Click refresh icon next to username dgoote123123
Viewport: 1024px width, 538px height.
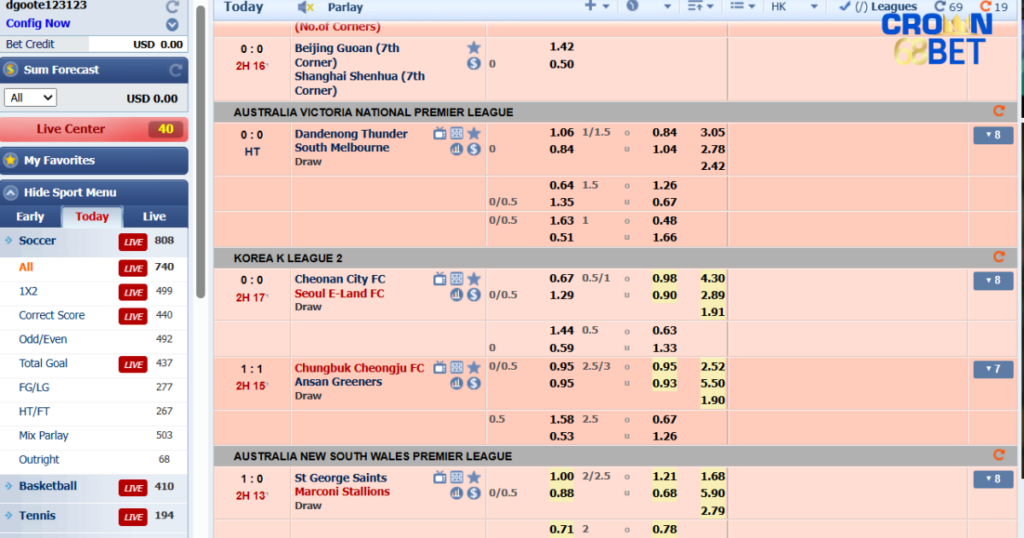click(x=172, y=7)
